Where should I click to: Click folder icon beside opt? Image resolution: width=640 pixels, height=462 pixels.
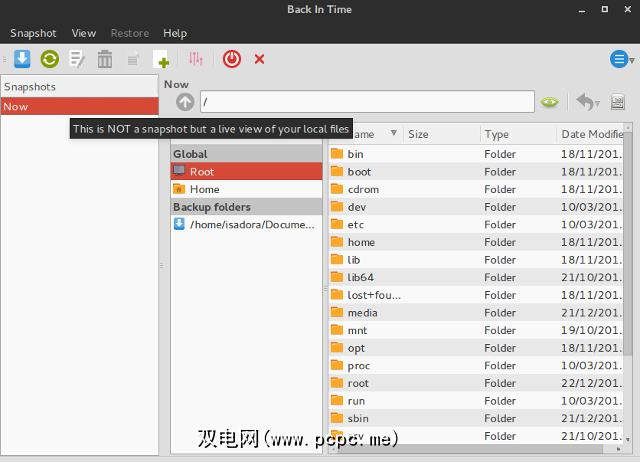pos(337,347)
